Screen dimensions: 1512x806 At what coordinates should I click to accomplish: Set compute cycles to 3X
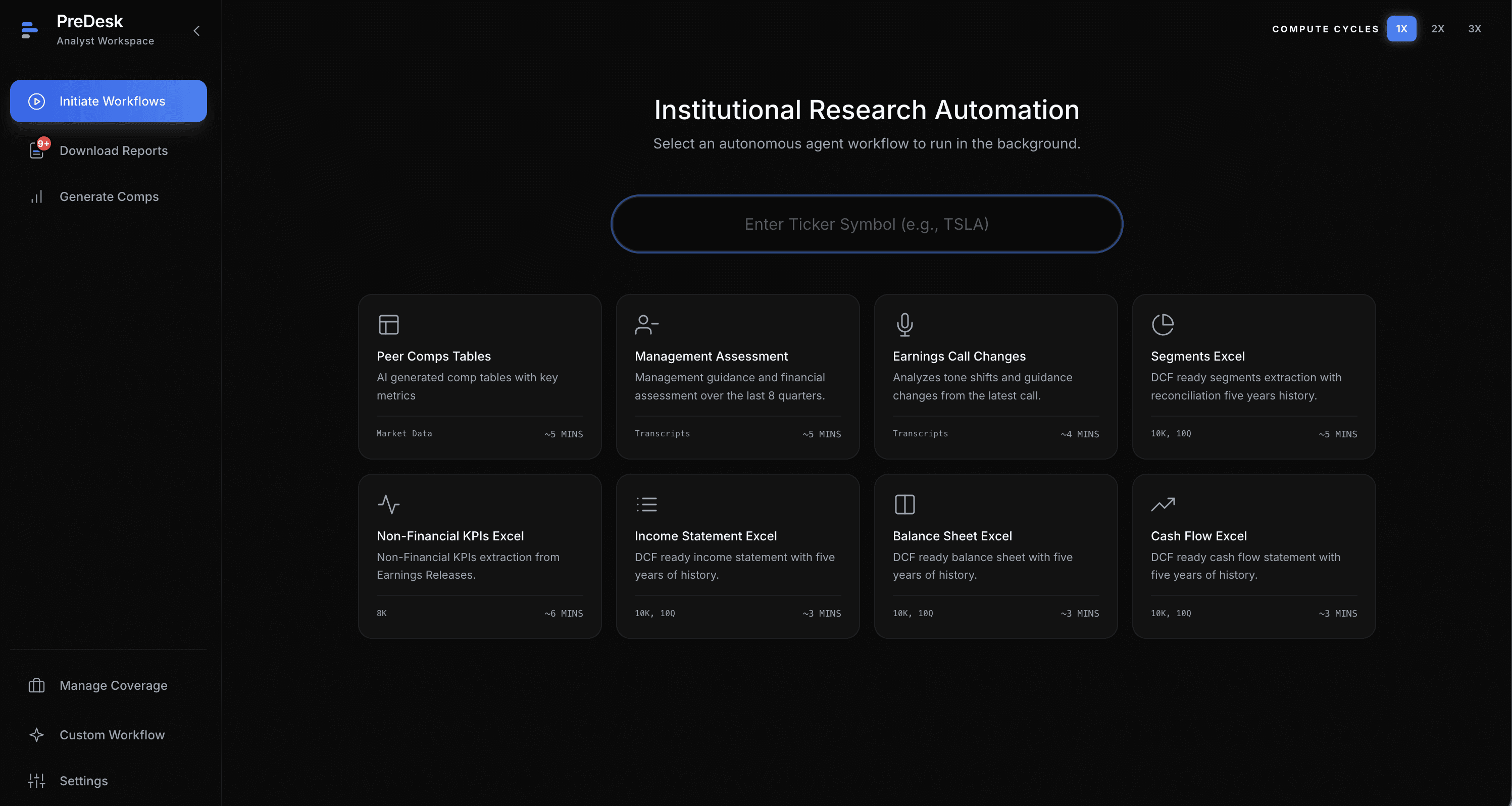click(x=1475, y=29)
